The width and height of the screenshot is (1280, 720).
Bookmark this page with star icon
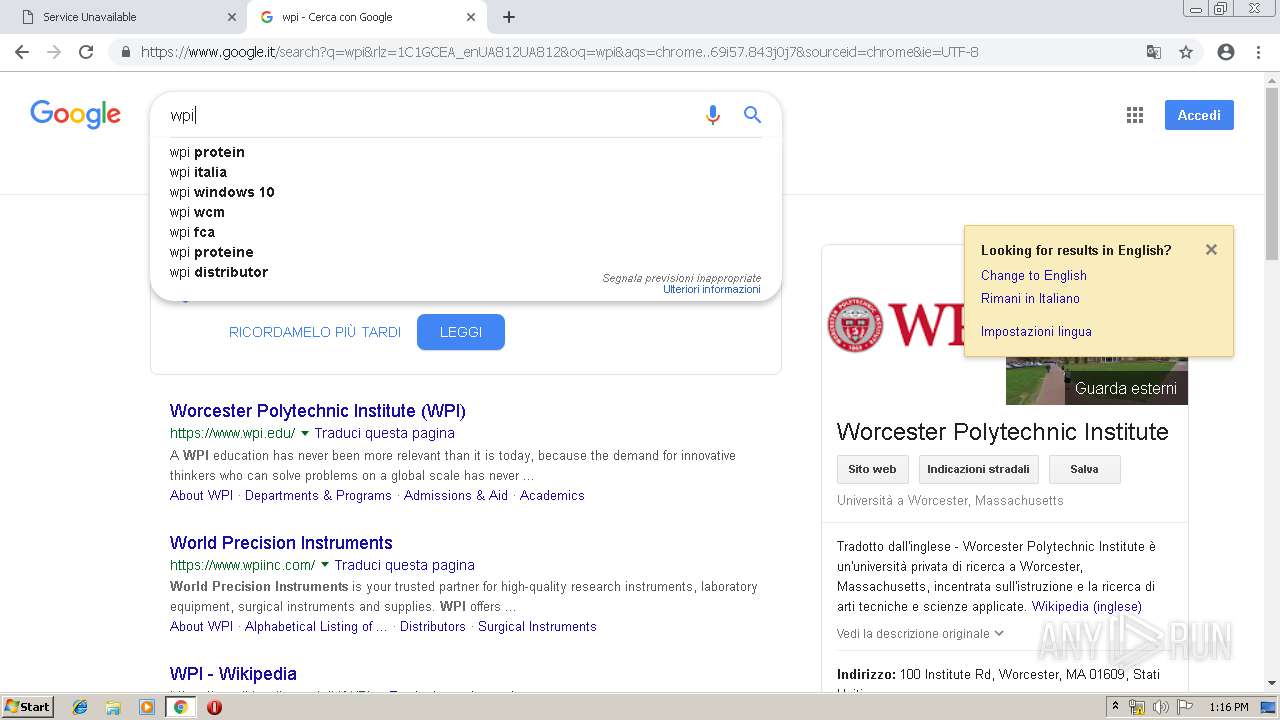[x=1186, y=52]
